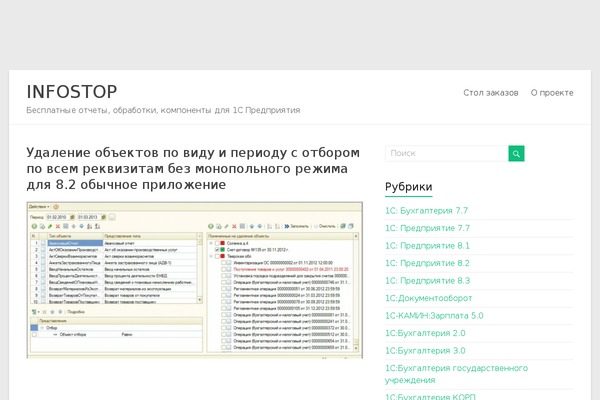
Task: Select tagline text Бесплатные отчеты, обработки
Action: click(x=92, y=110)
